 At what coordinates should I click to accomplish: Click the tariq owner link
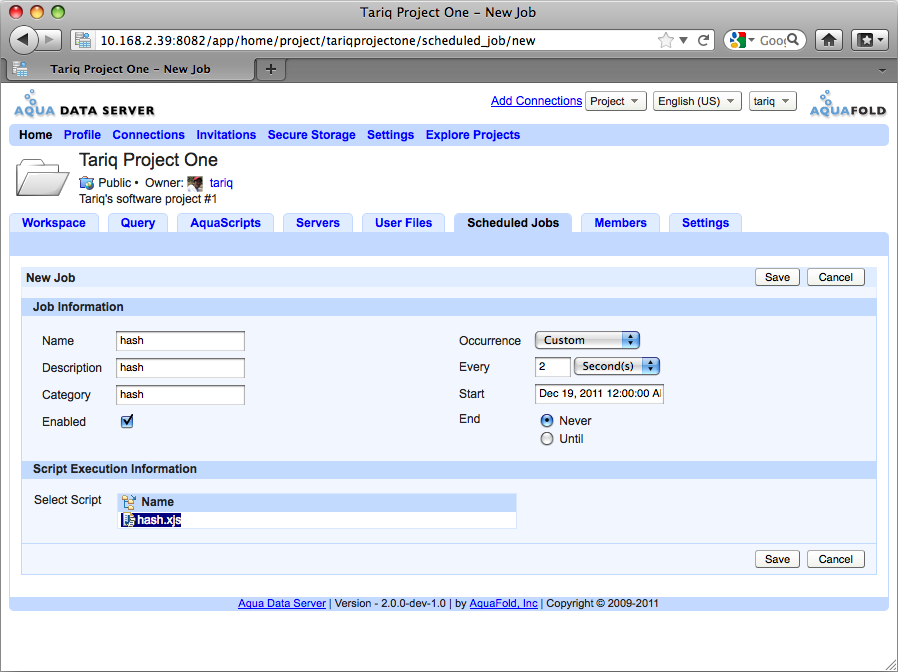pos(221,183)
